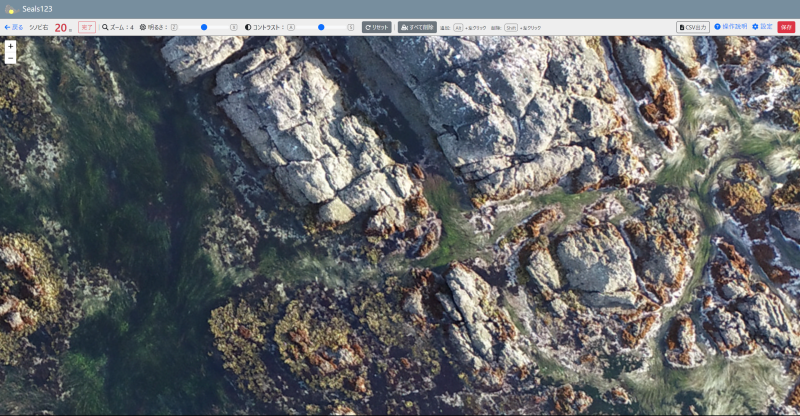Click the contrast decrease key box
Screen dimensions: 800x416
291,28
